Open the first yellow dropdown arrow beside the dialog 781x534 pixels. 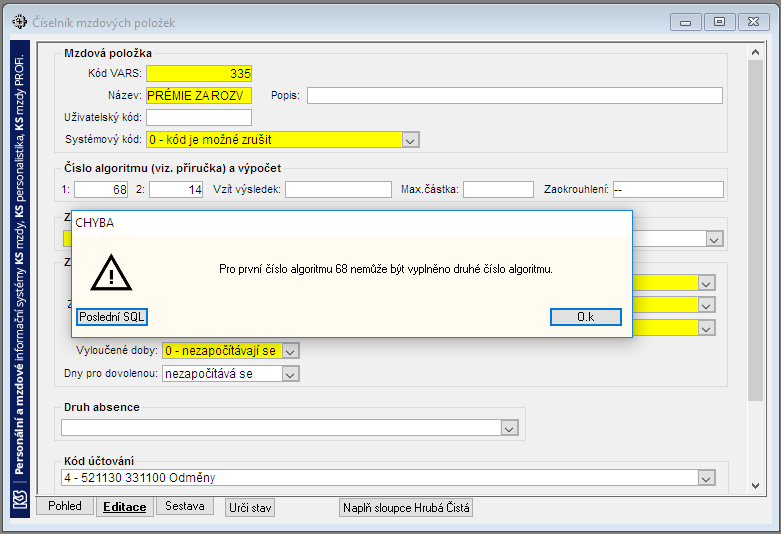706,283
